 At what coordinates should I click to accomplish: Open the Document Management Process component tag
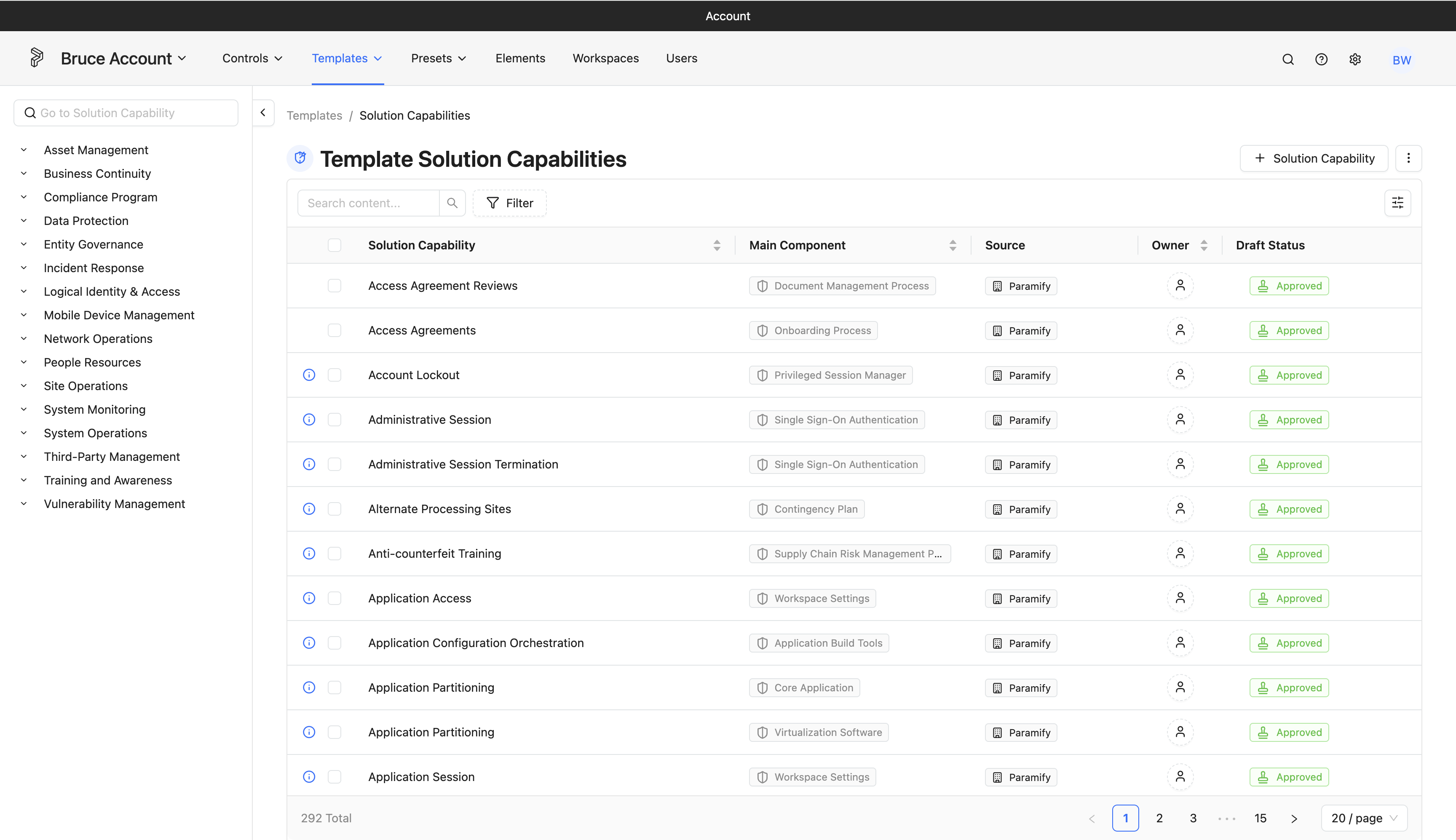[x=842, y=286]
